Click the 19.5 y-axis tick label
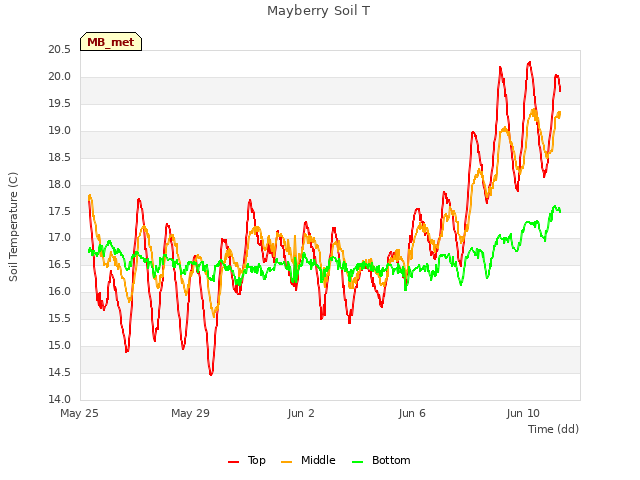Viewport: 640px width, 480px height. tap(60, 104)
